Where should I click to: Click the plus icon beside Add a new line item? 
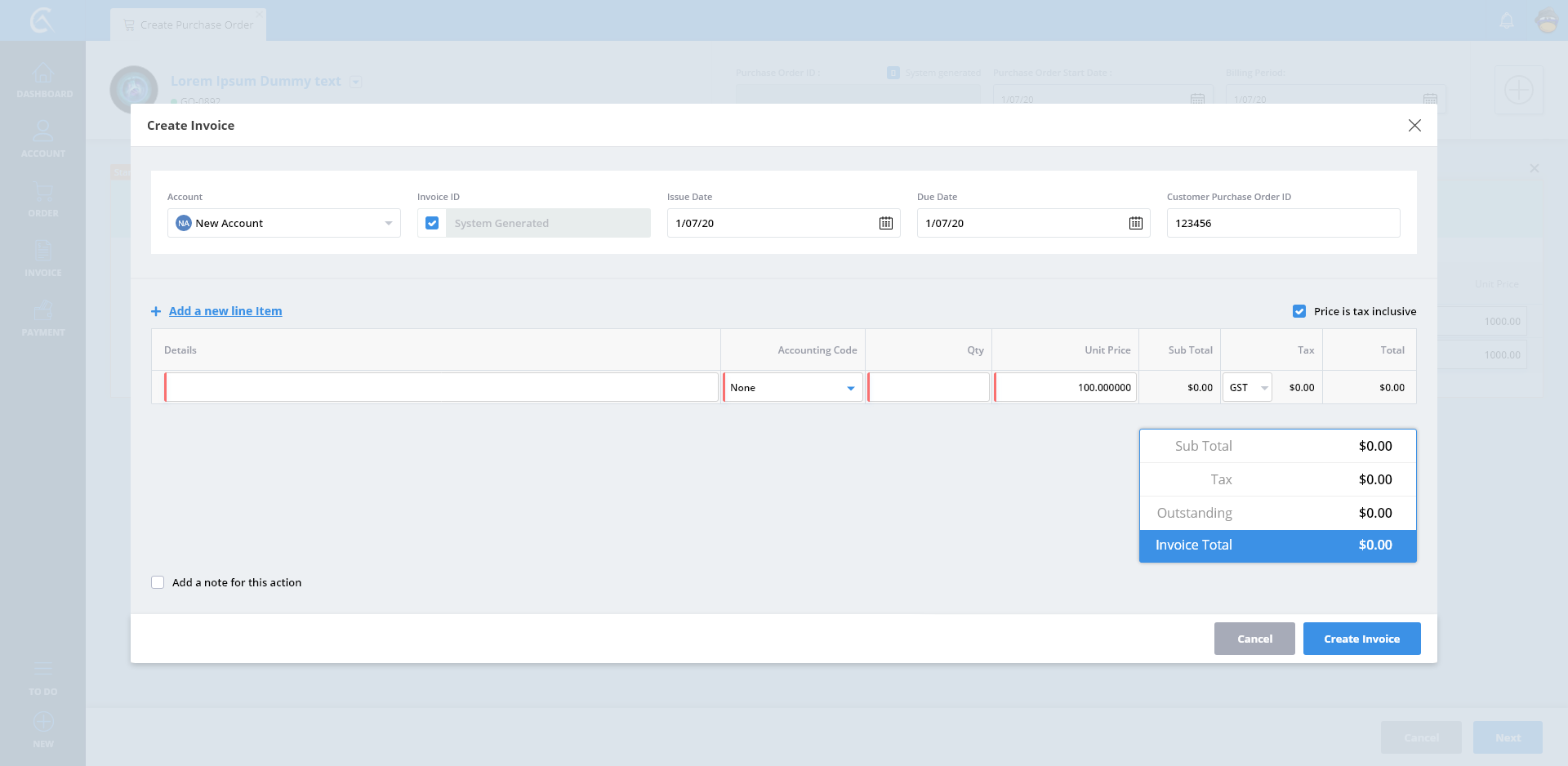coord(156,311)
